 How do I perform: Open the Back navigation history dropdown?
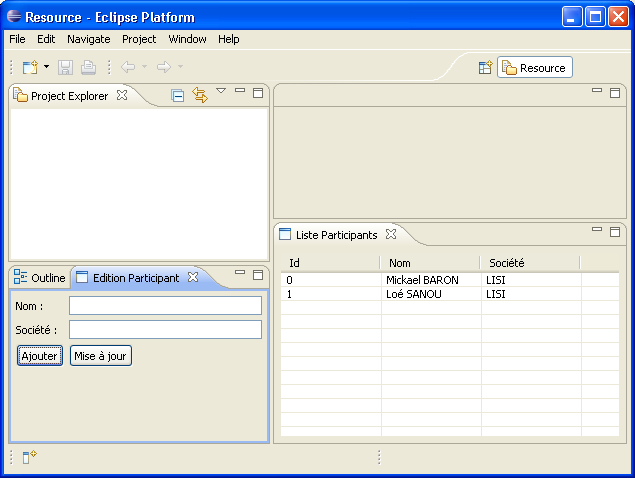click(144, 68)
